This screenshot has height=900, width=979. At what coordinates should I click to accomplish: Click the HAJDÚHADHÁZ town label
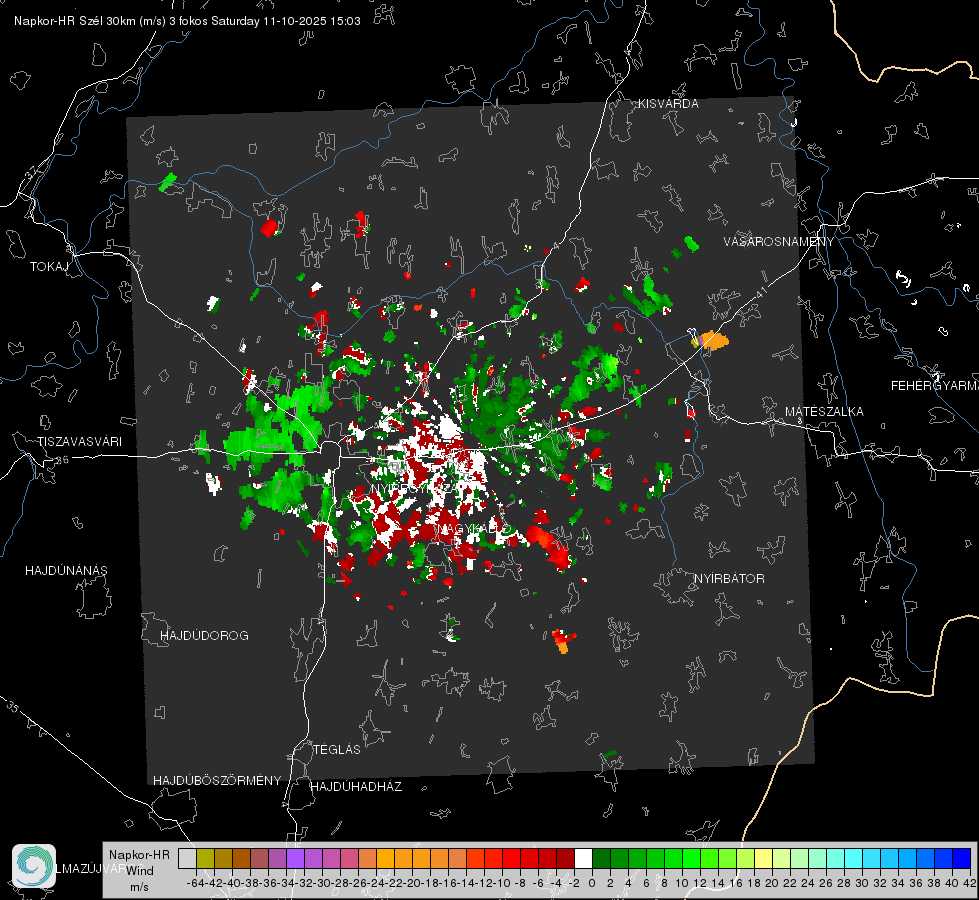pyautogui.click(x=356, y=787)
